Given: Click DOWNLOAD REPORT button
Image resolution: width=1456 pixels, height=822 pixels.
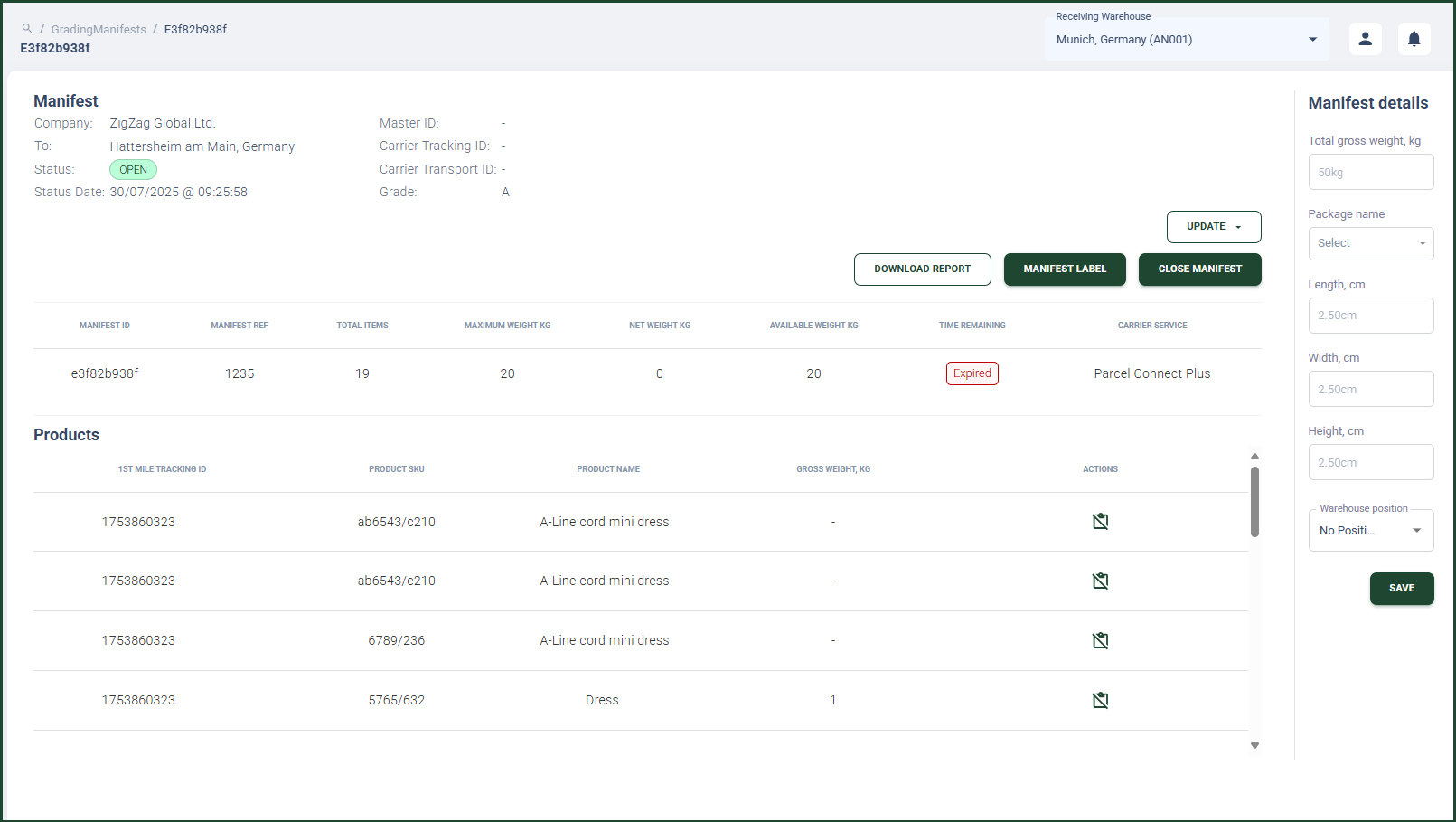Looking at the screenshot, I should point(922,269).
